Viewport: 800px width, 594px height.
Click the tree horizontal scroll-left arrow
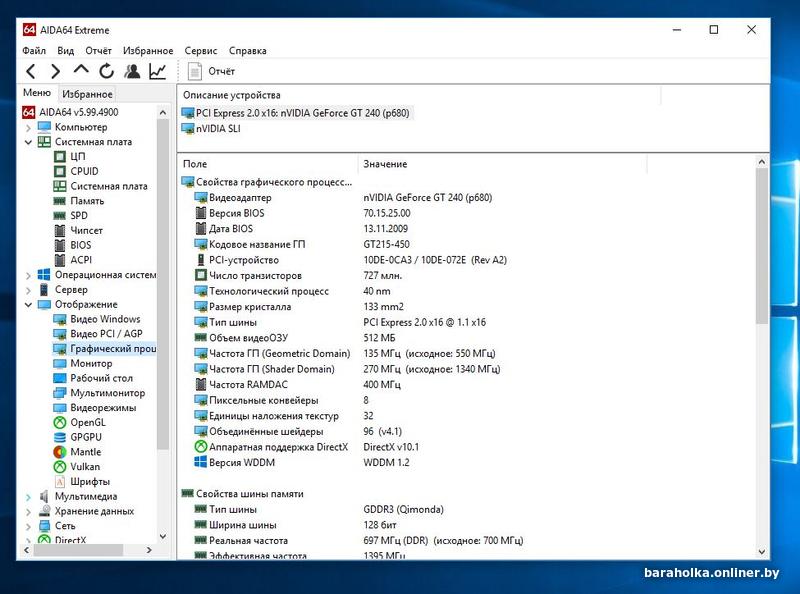click(26, 550)
